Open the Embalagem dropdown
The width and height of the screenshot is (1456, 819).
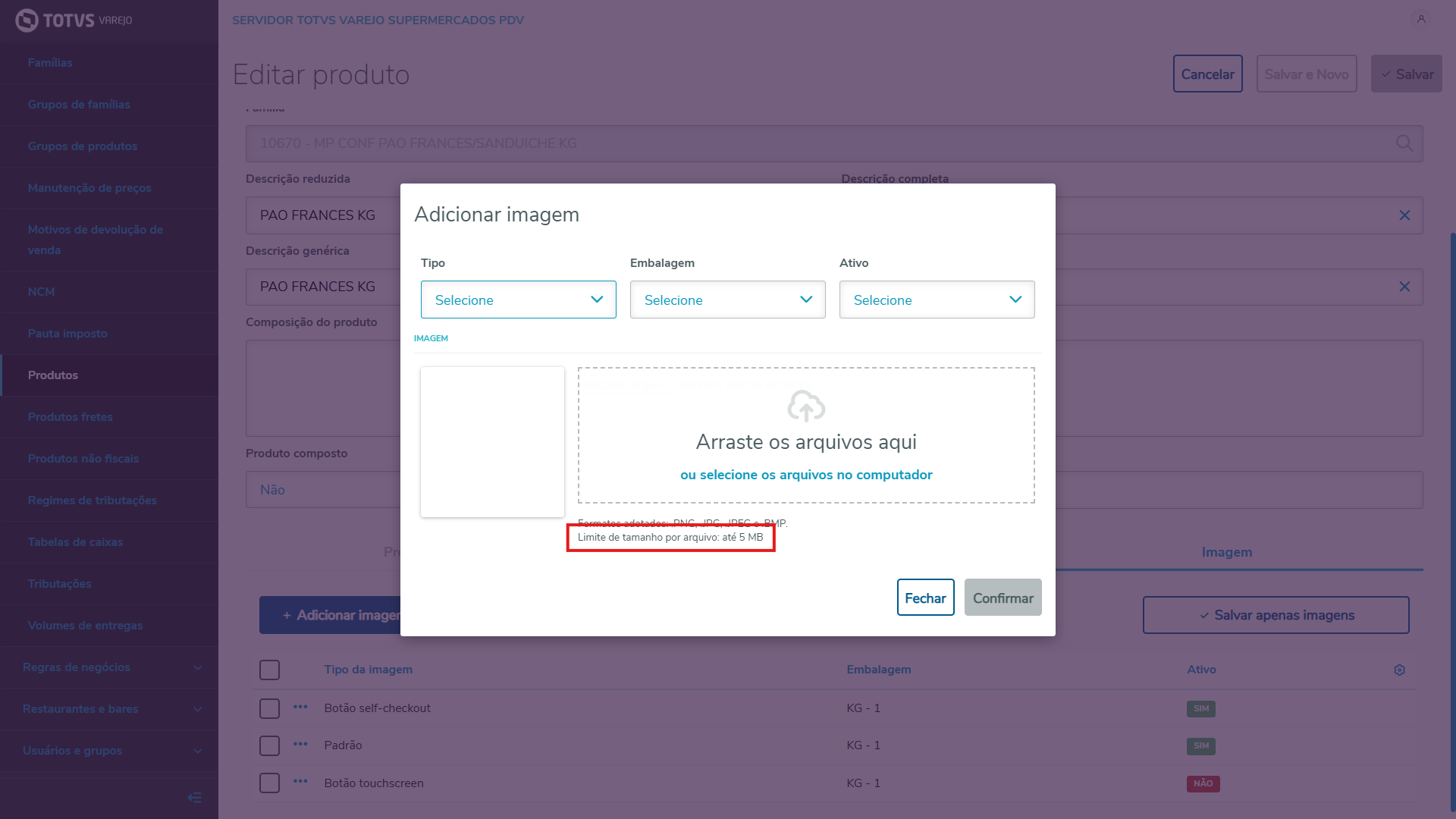[x=727, y=300]
